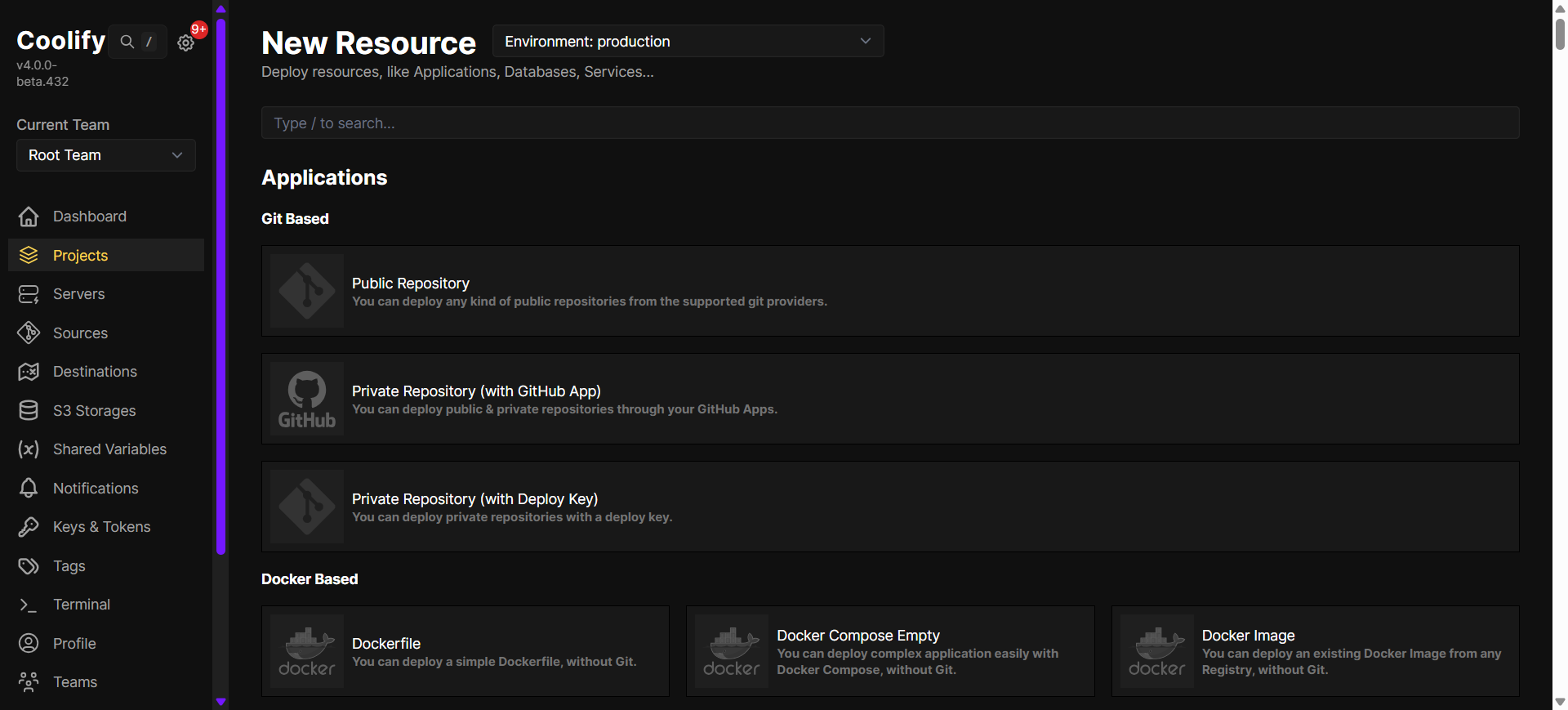This screenshot has height=710, width=1568.
Task: Select the Docker Image resource card
Action: tap(1315, 651)
